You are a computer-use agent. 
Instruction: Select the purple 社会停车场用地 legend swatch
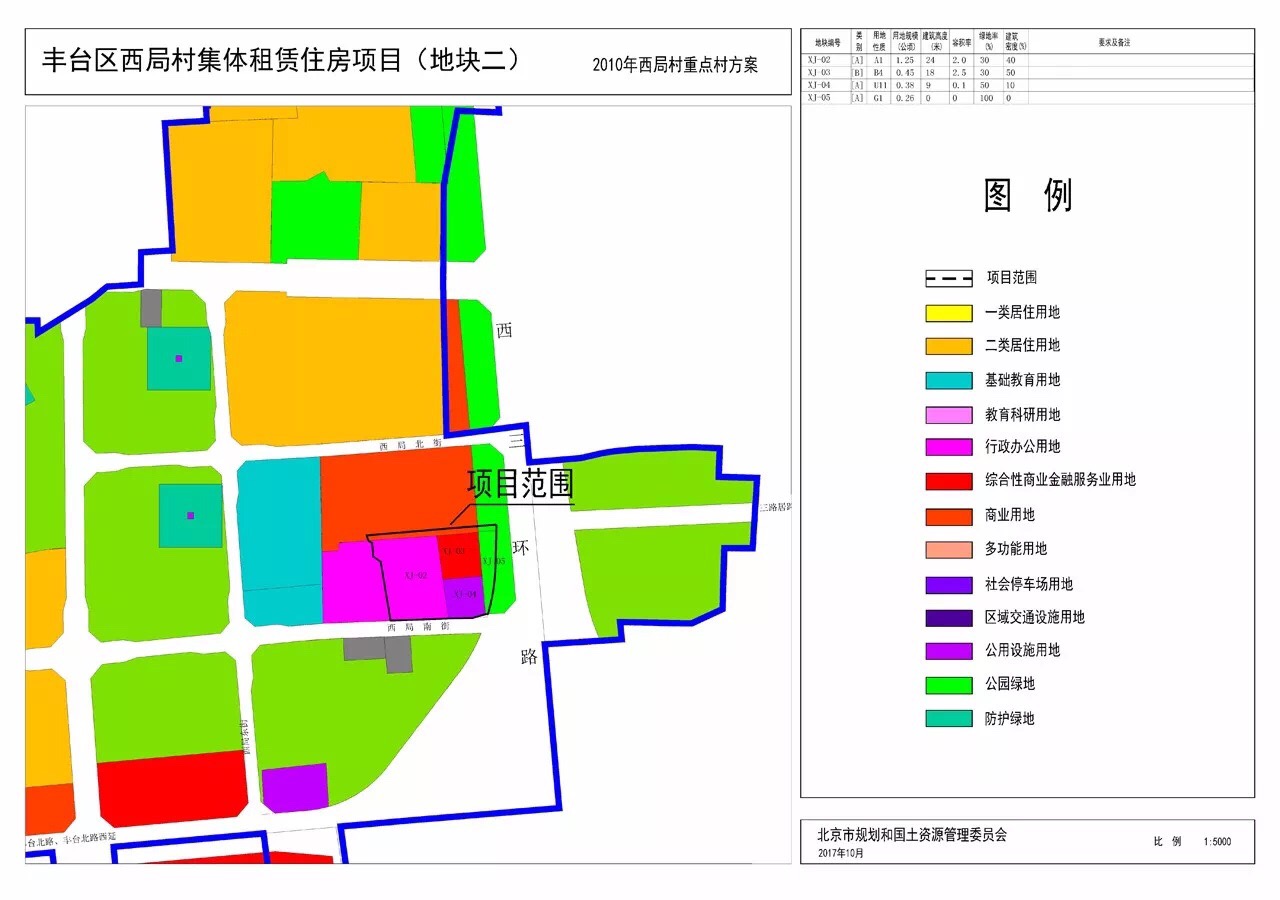[948, 585]
